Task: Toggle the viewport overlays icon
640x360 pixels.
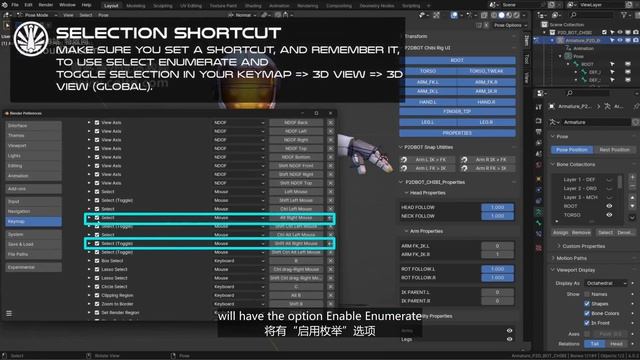Action: [x=454, y=15]
